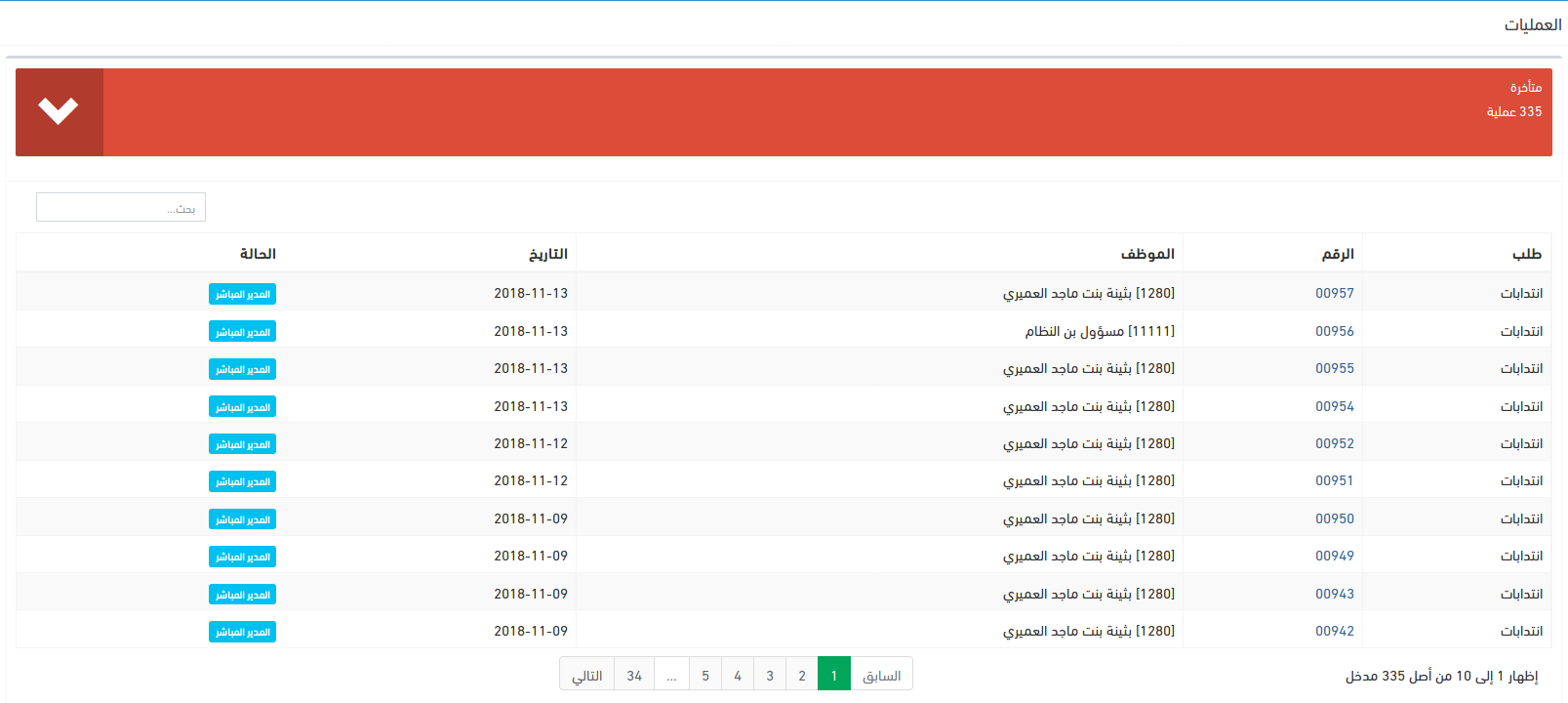Click the السابق previous page button
Image resolution: width=1568 pixels, height=703 pixels.
point(881,676)
